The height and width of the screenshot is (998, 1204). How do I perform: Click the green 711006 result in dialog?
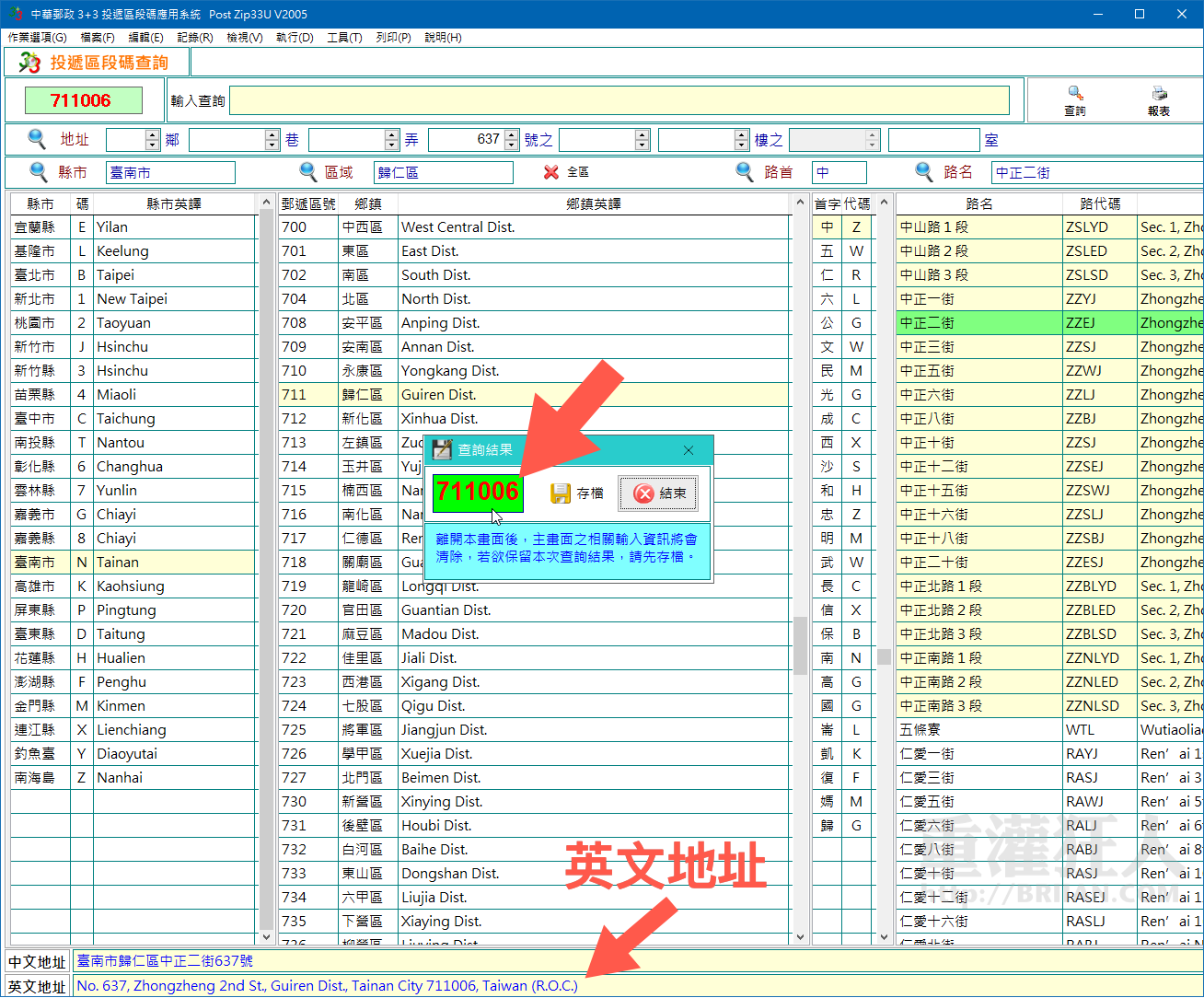click(x=478, y=492)
